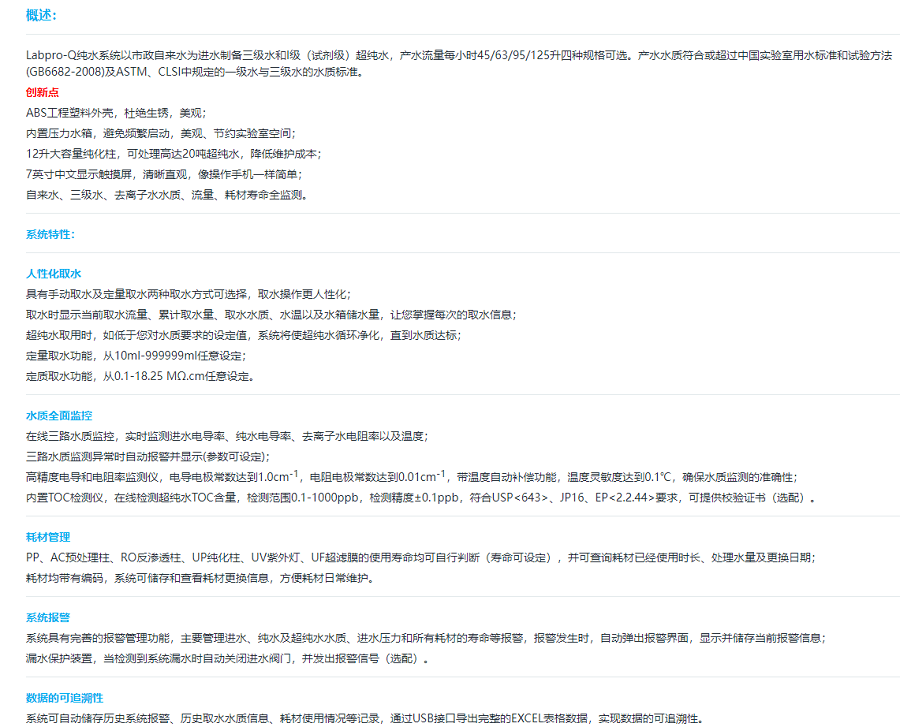The image size is (900, 727).
Task: Click the 水质全面监控 subsection heading
Action: (x=59, y=415)
